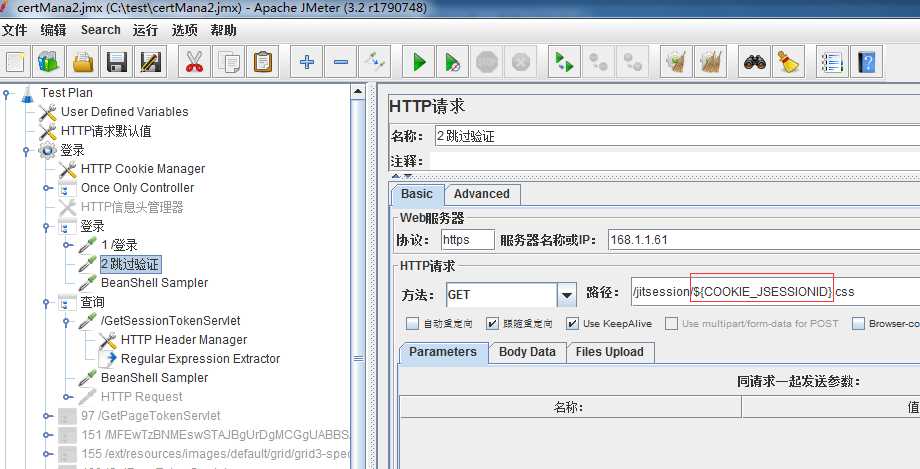
Task: Open the 帮助 menu
Action: pyautogui.click(x=224, y=30)
